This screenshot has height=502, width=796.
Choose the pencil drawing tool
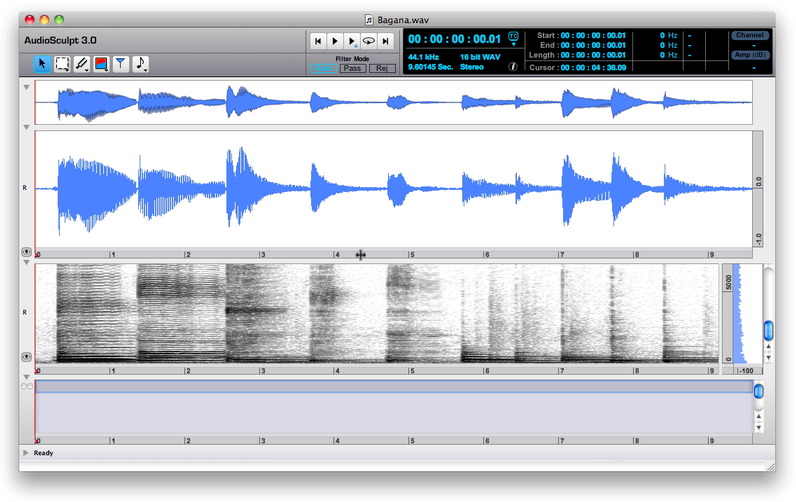(81, 64)
